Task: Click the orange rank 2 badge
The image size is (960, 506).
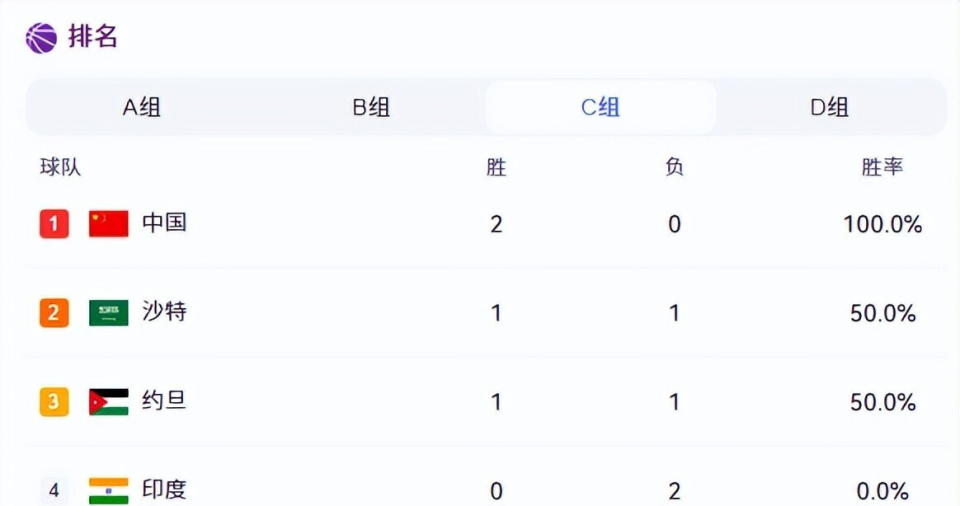Action: click(x=54, y=313)
